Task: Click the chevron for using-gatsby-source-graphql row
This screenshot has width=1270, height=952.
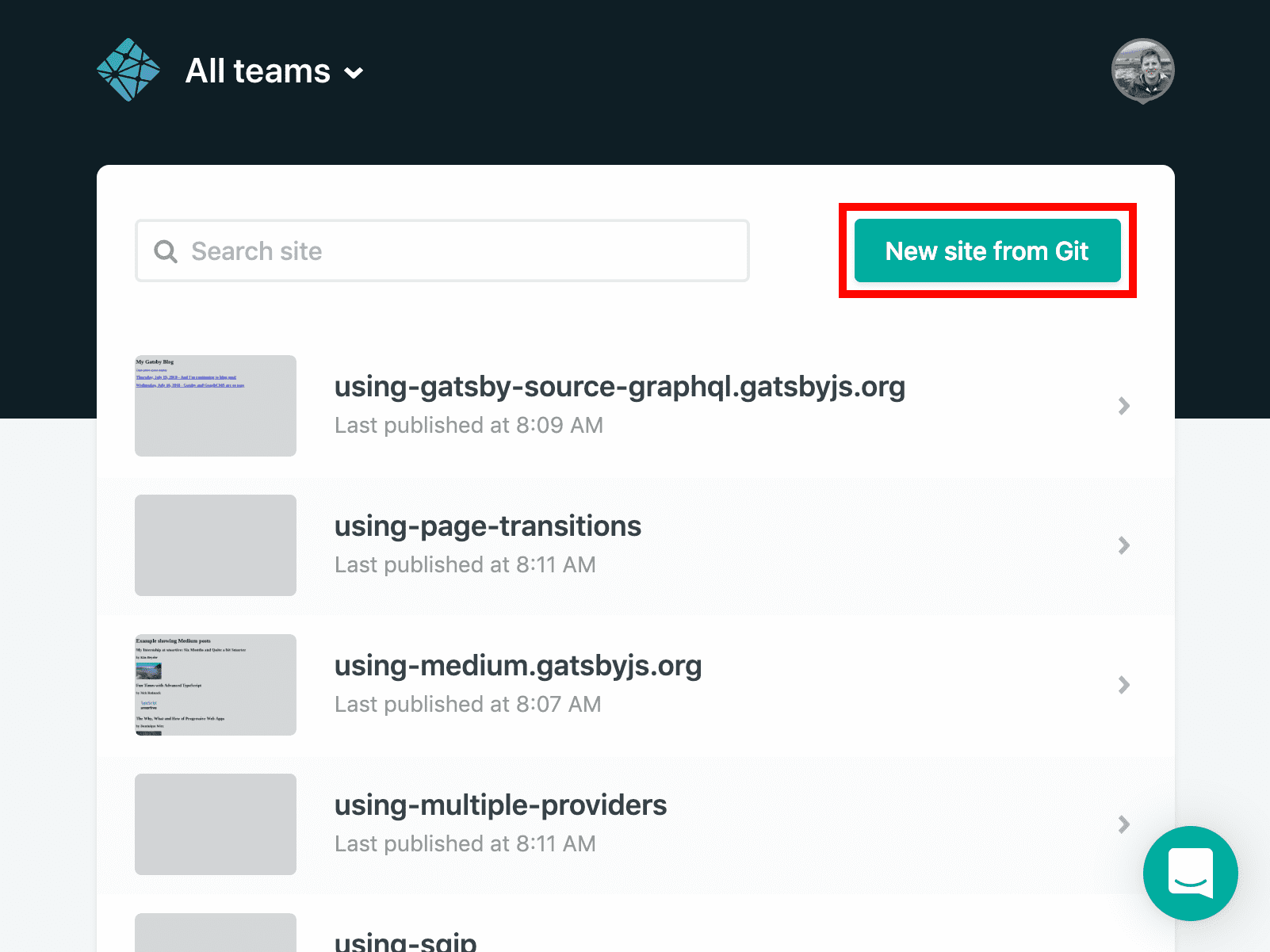Action: (x=1123, y=406)
